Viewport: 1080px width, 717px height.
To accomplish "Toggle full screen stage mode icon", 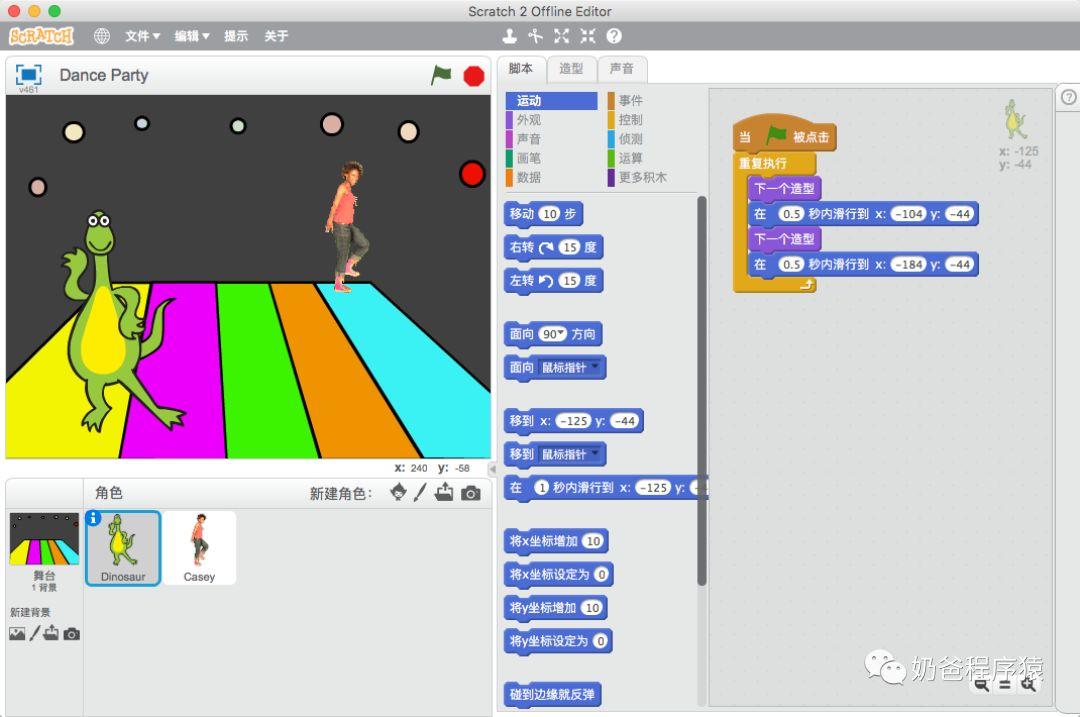I will [x=29, y=74].
